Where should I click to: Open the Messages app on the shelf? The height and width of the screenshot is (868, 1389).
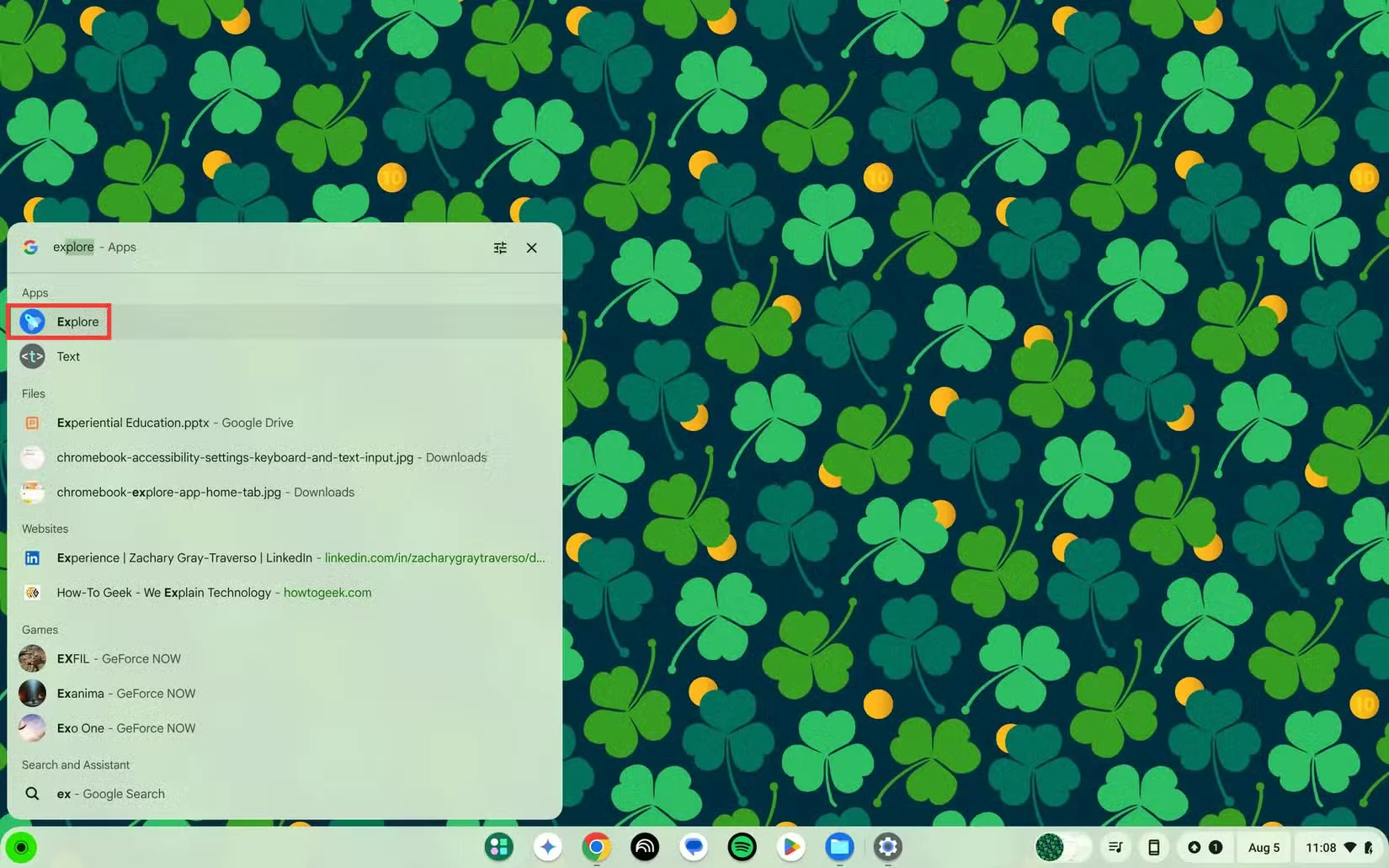(x=694, y=847)
